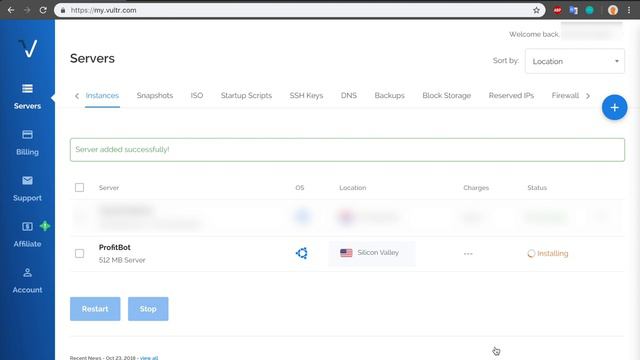The width and height of the screenshot is (640, 360).
Task: Click the Vultr logo in the sidebar
Action: (28, 49)
